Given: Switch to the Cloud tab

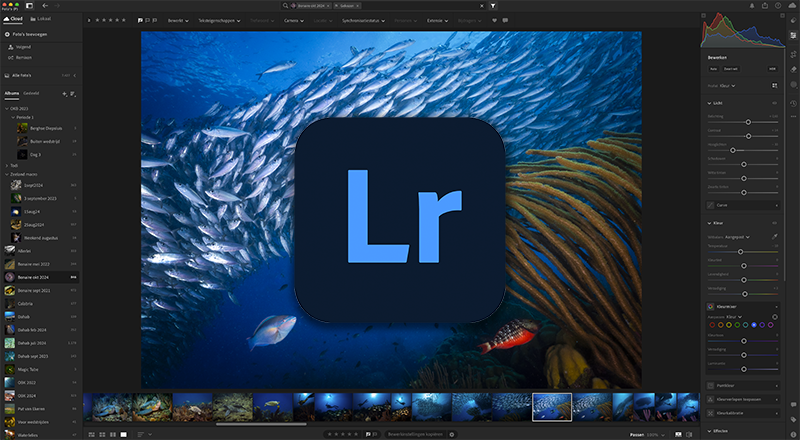Looking at the screenshot, I should click(13, 19).
